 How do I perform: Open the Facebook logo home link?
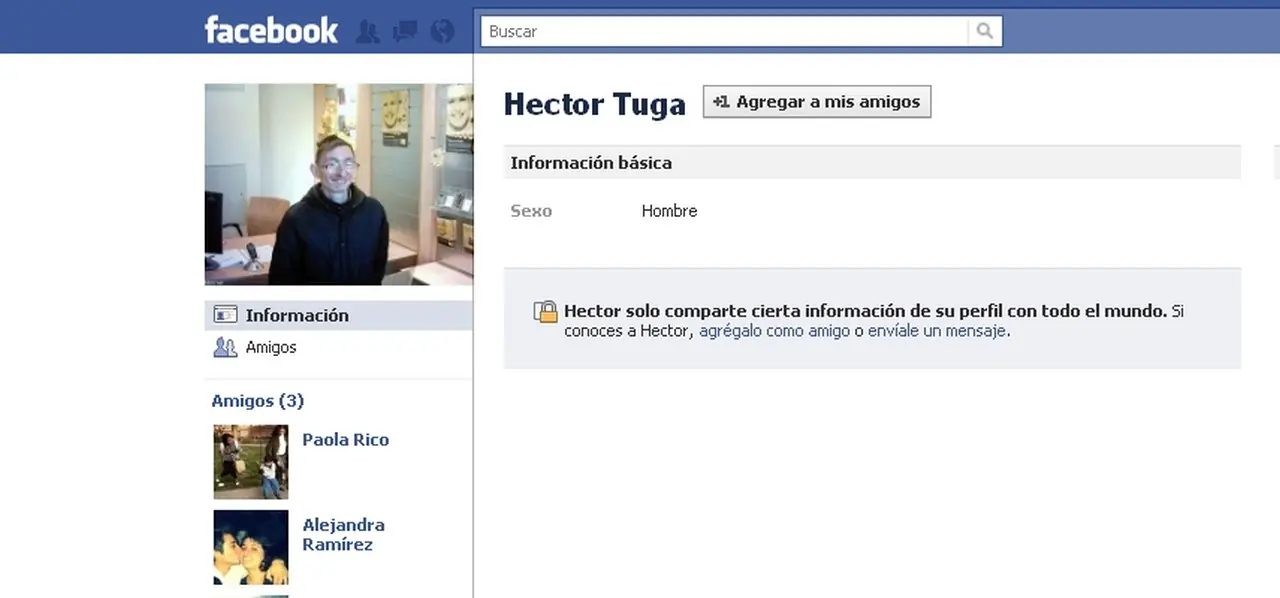click(x=271, y=30)
